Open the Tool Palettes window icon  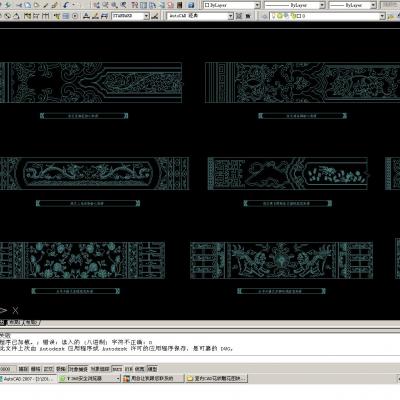click(152, 5)
